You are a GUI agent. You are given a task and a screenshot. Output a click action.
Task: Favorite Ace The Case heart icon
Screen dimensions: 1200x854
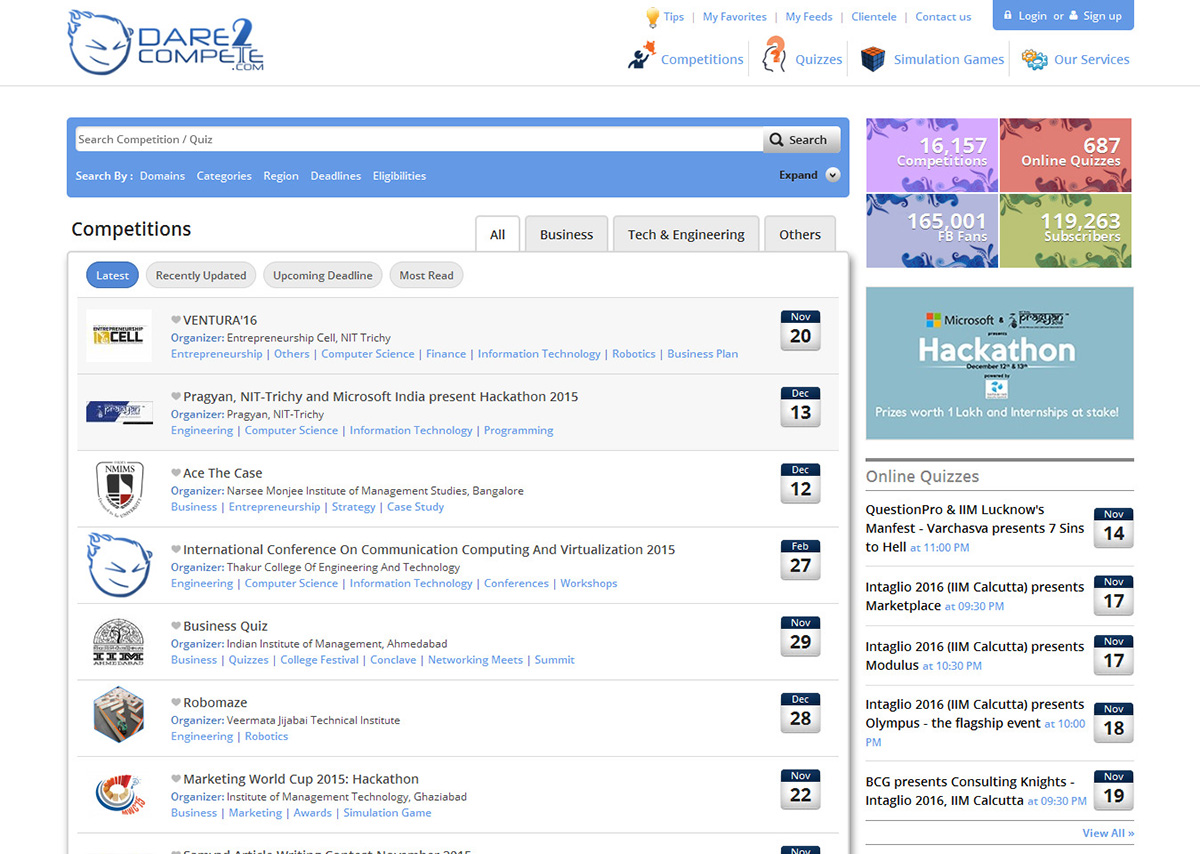point(176,473)
